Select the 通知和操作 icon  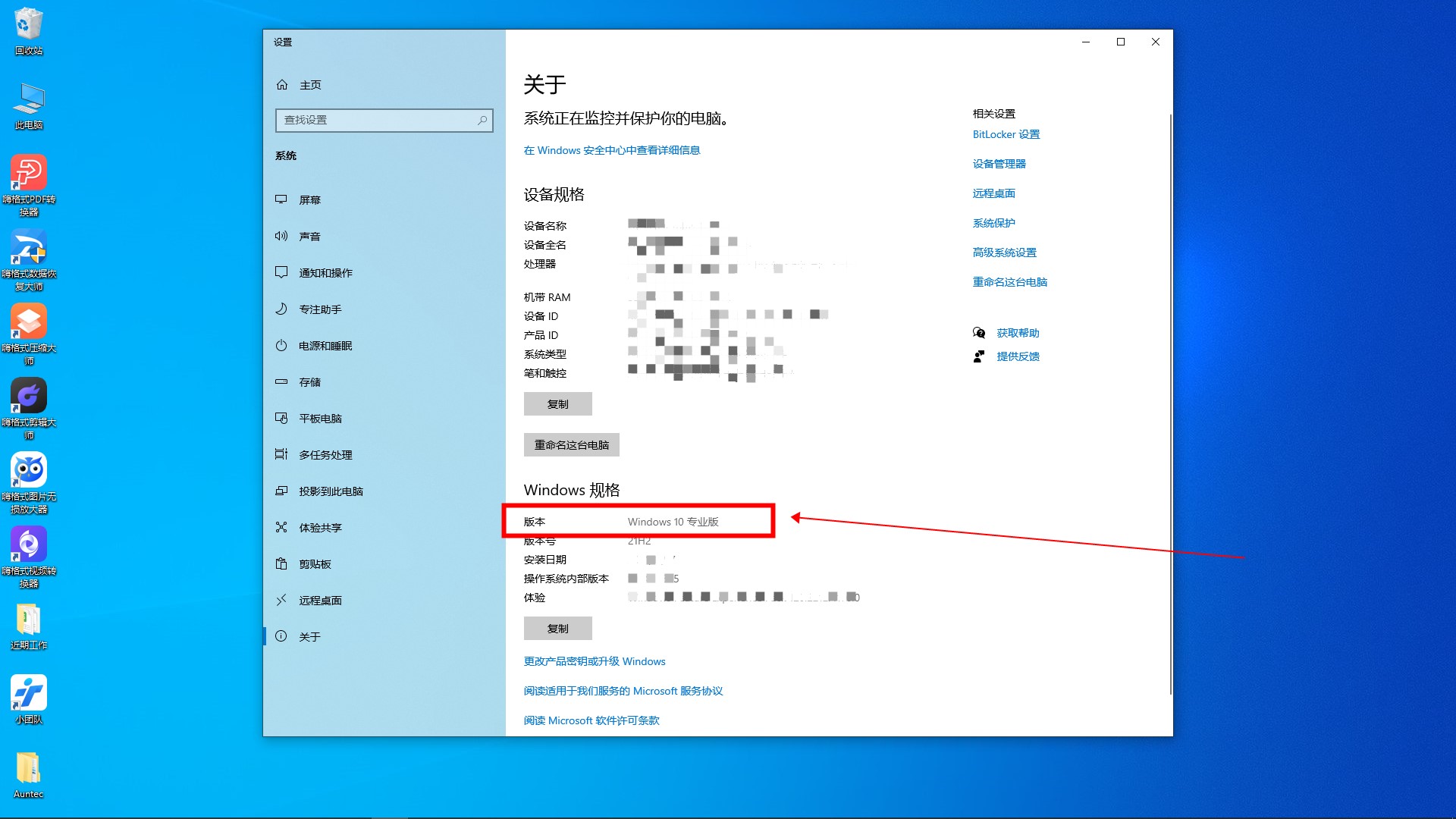click(281, 272)
